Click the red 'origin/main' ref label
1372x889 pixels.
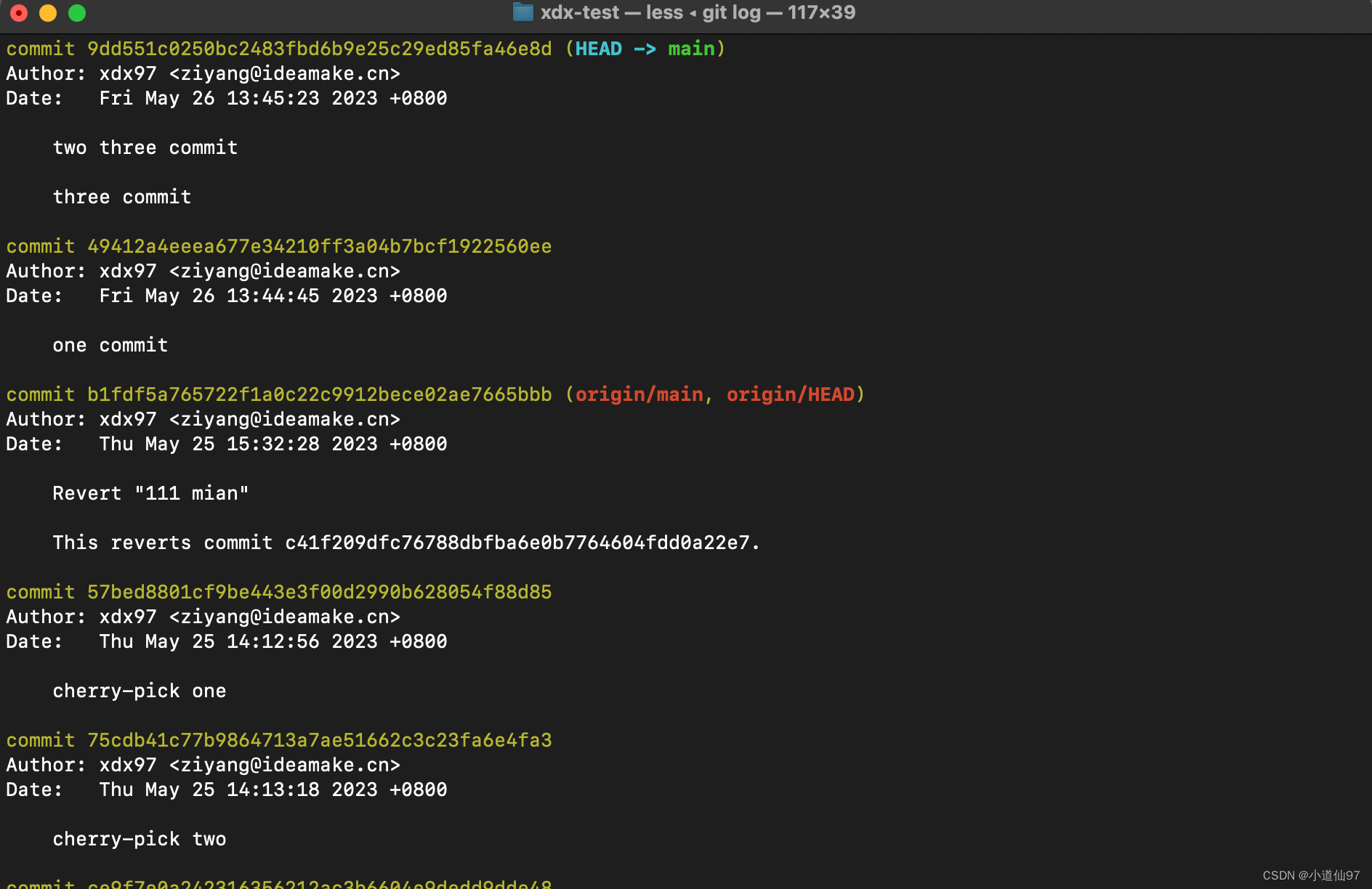coord(639,394)
